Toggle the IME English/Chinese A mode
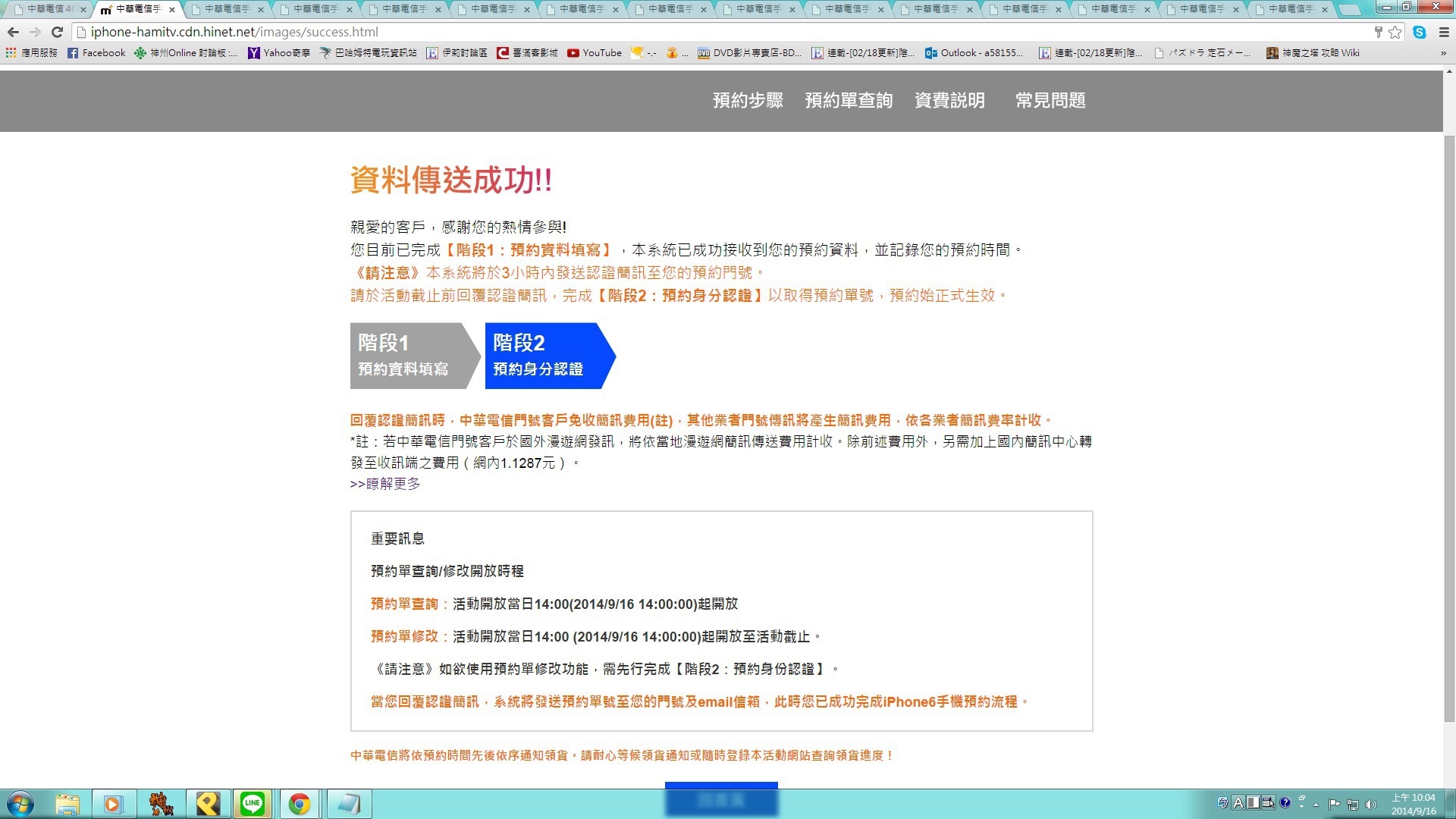Image resolution: width=1456 pixels, height=819 pixels. [x=1238, y=802]
